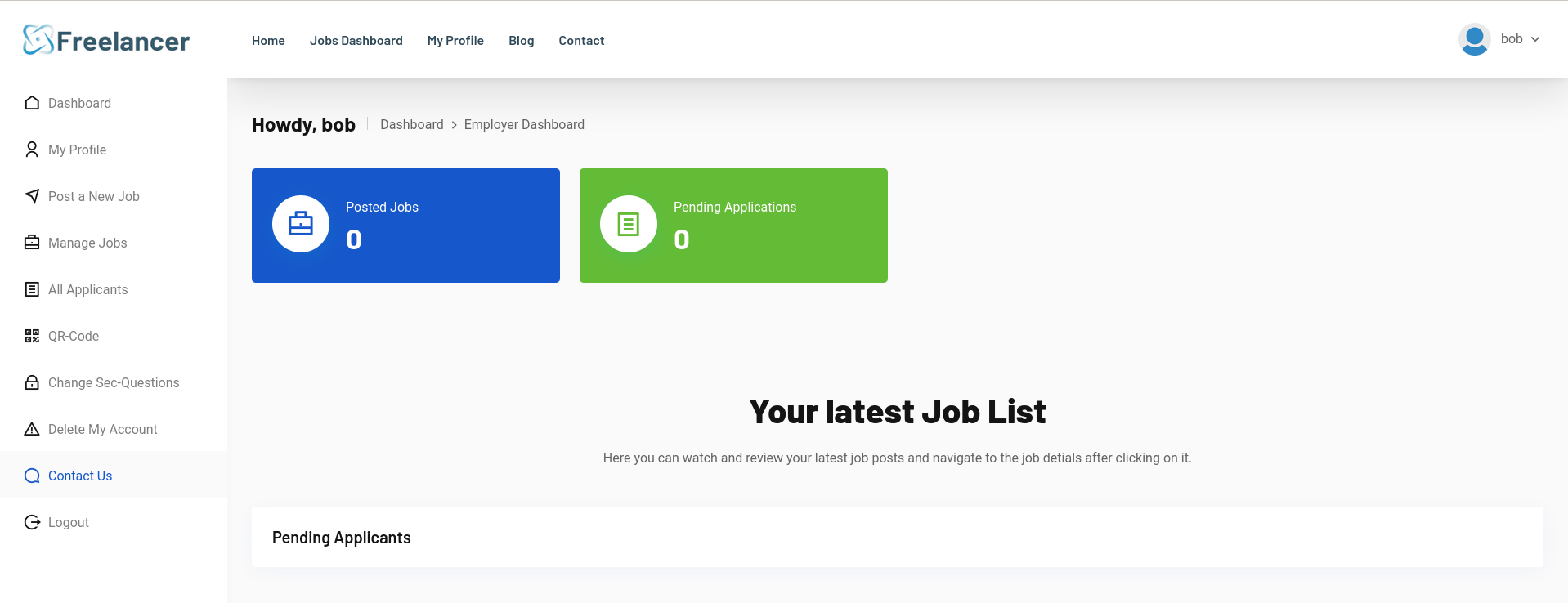
Task: Open Jobs Dashboard in top navigation
Action: click(x=356, y=40)
